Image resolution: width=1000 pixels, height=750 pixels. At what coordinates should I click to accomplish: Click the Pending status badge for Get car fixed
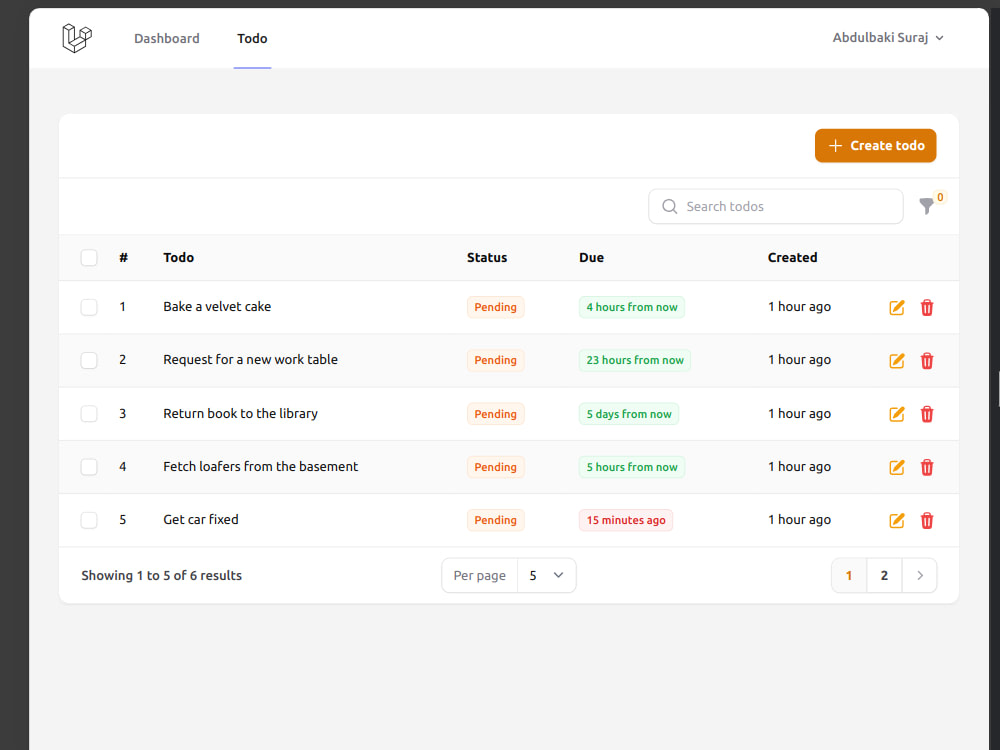point(495,520)
